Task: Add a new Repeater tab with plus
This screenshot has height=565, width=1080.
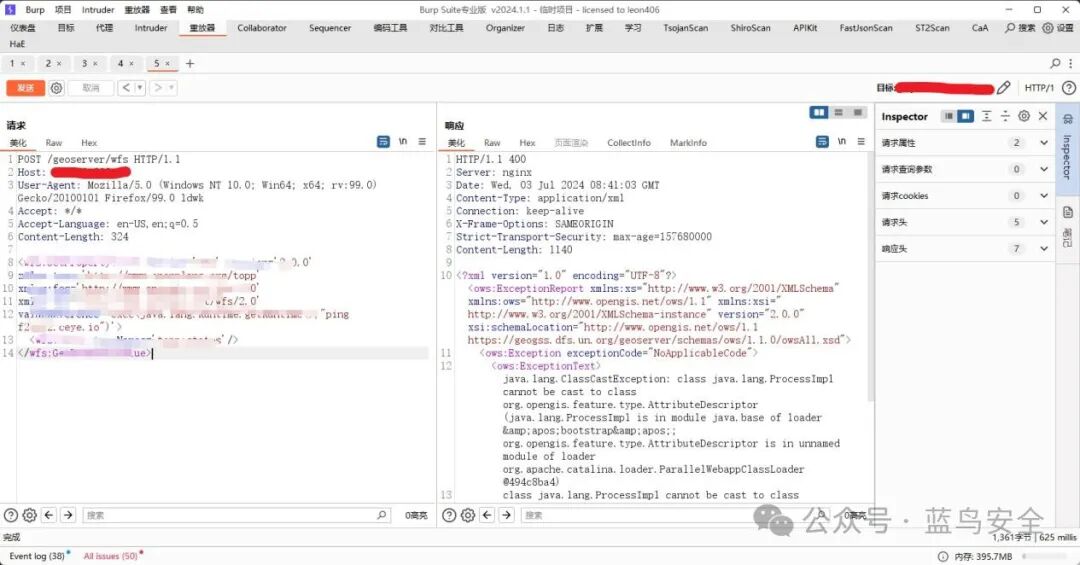Action: point(190,63)
